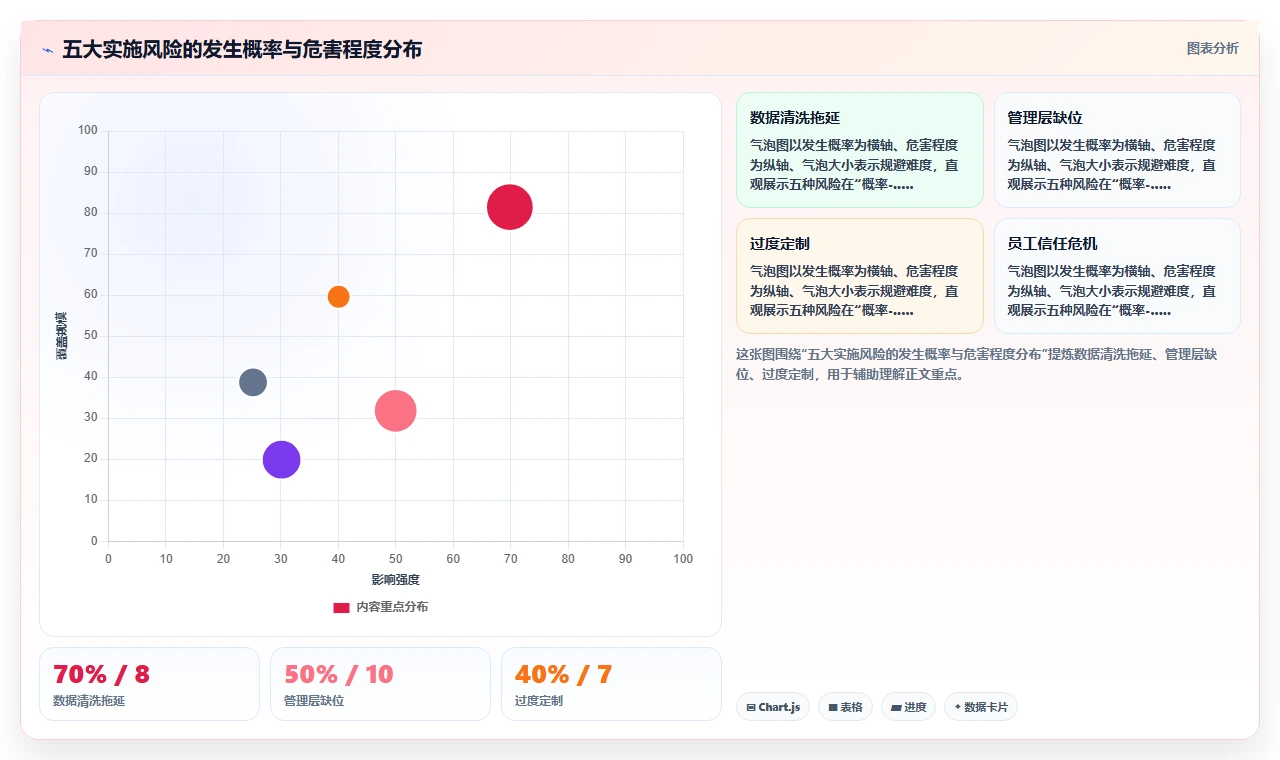This screenshot has width=1280, height=760.
Task: Select the 员工信任危机 info card
Action: pyautogui.click(x=1117, y=276)
